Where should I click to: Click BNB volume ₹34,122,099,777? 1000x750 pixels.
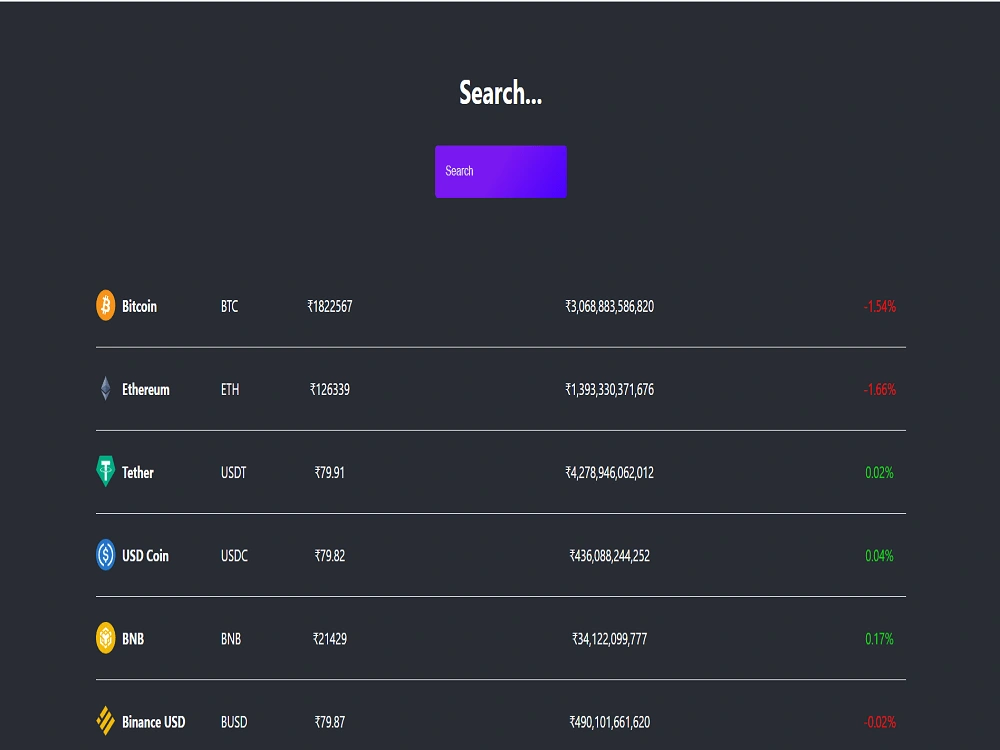pos(610,639)
